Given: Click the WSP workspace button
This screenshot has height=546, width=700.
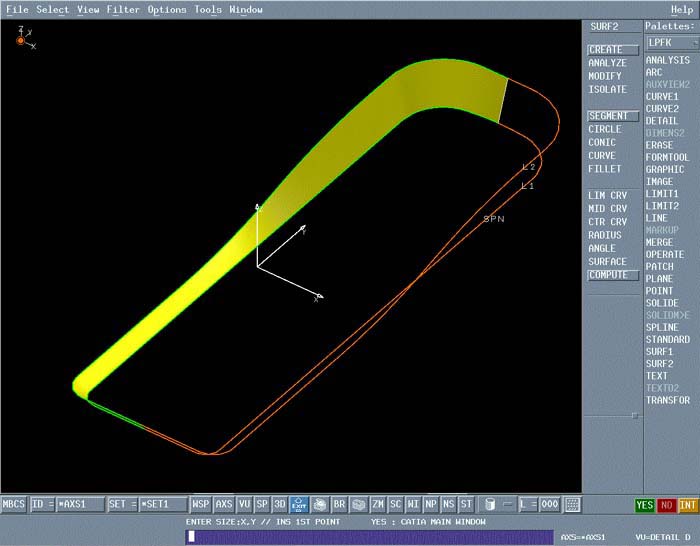Looking at the screenshot, I should (201, 505).
